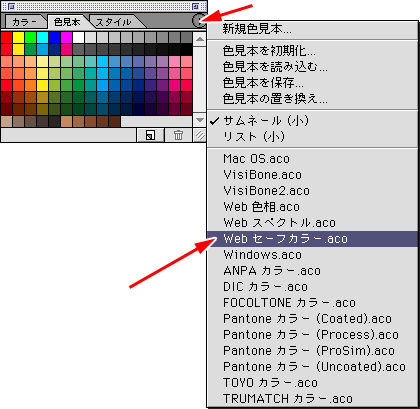Pick the magenta swatch in first row
The image size is (420, 409).
tap(66, 38)
